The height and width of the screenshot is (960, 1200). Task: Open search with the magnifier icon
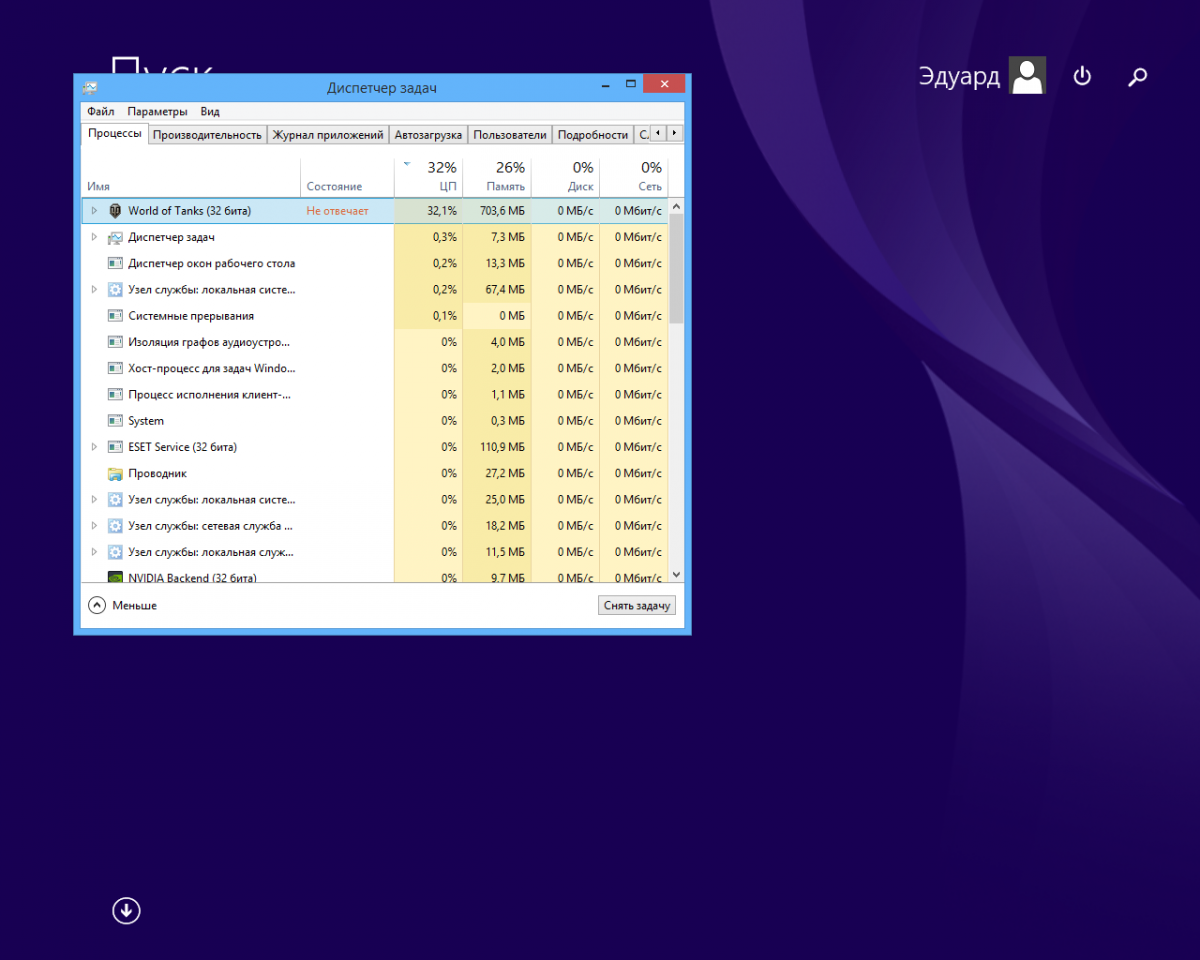point(1137,76)
